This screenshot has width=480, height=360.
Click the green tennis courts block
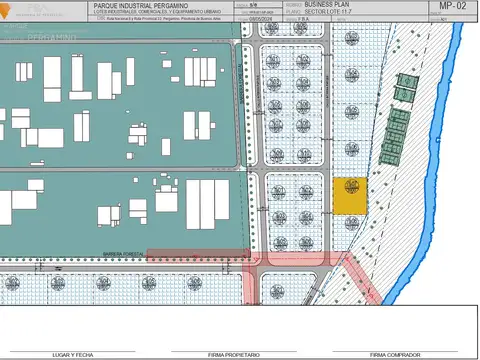point(395,137)
